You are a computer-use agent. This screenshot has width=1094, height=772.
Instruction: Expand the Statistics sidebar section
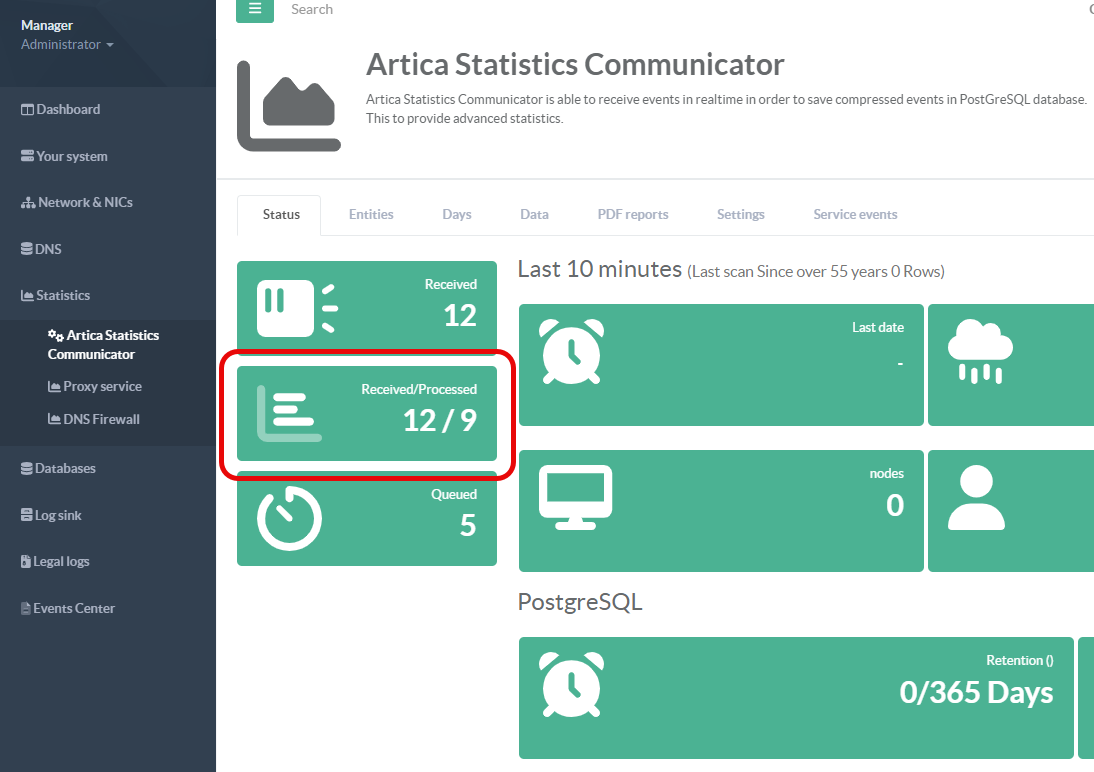click(62, 296)
